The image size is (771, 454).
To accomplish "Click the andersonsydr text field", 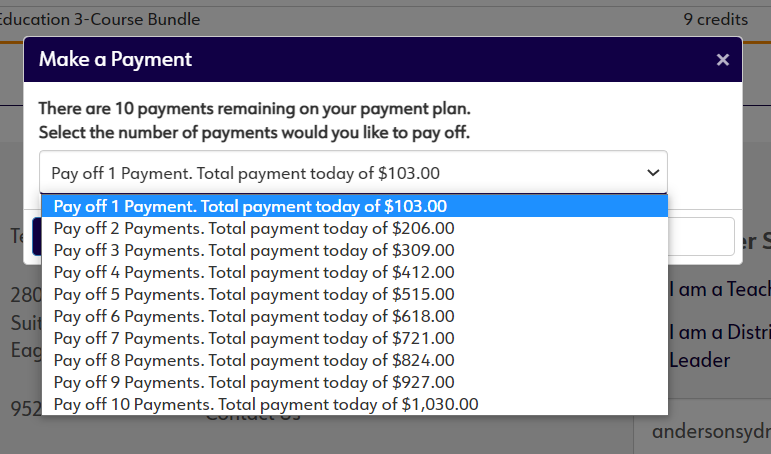I will (710, 432).
